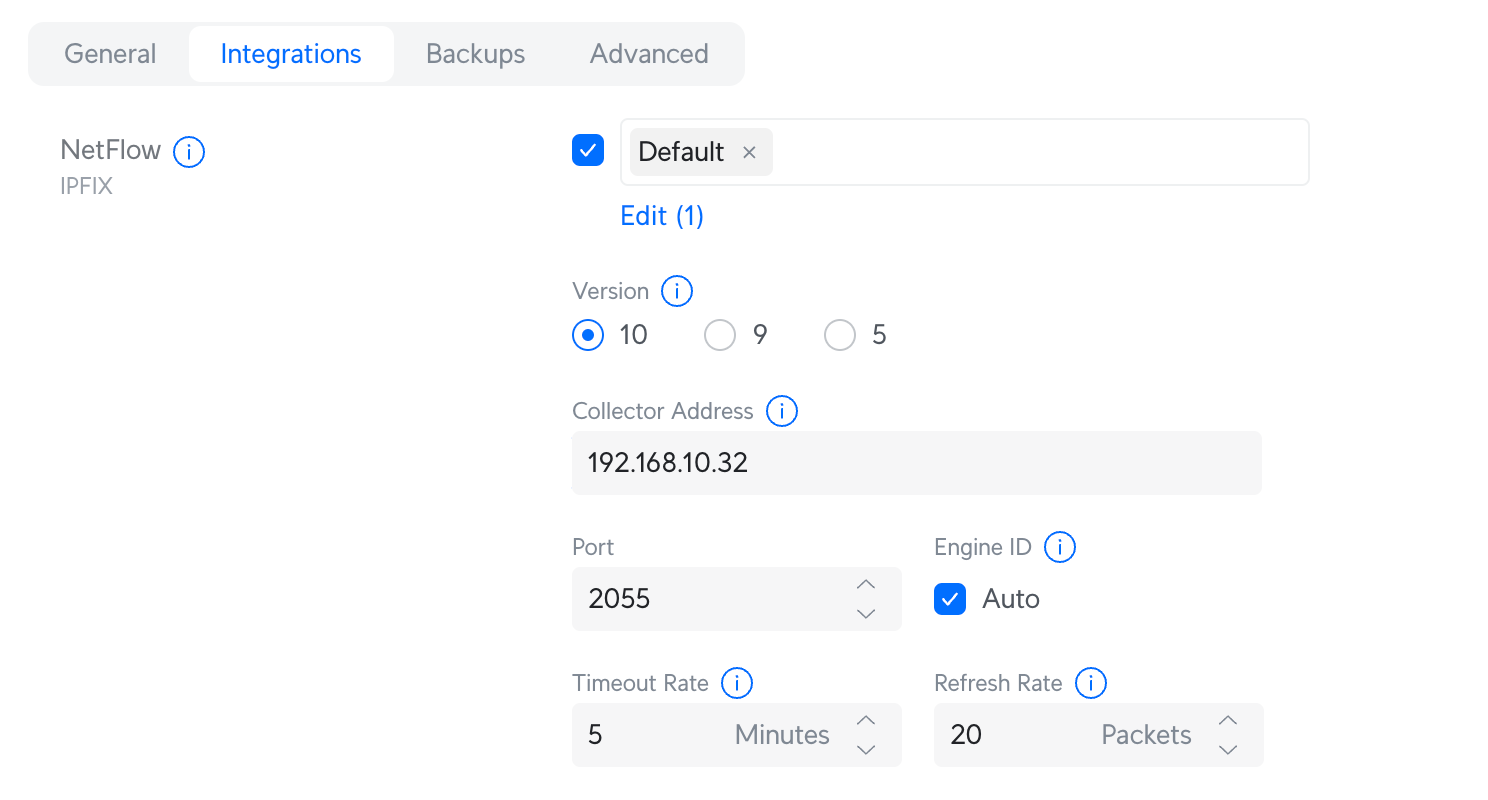Select NetFlow version 9 radio button
The image size is (1488, 800).
tap(720, 335)
